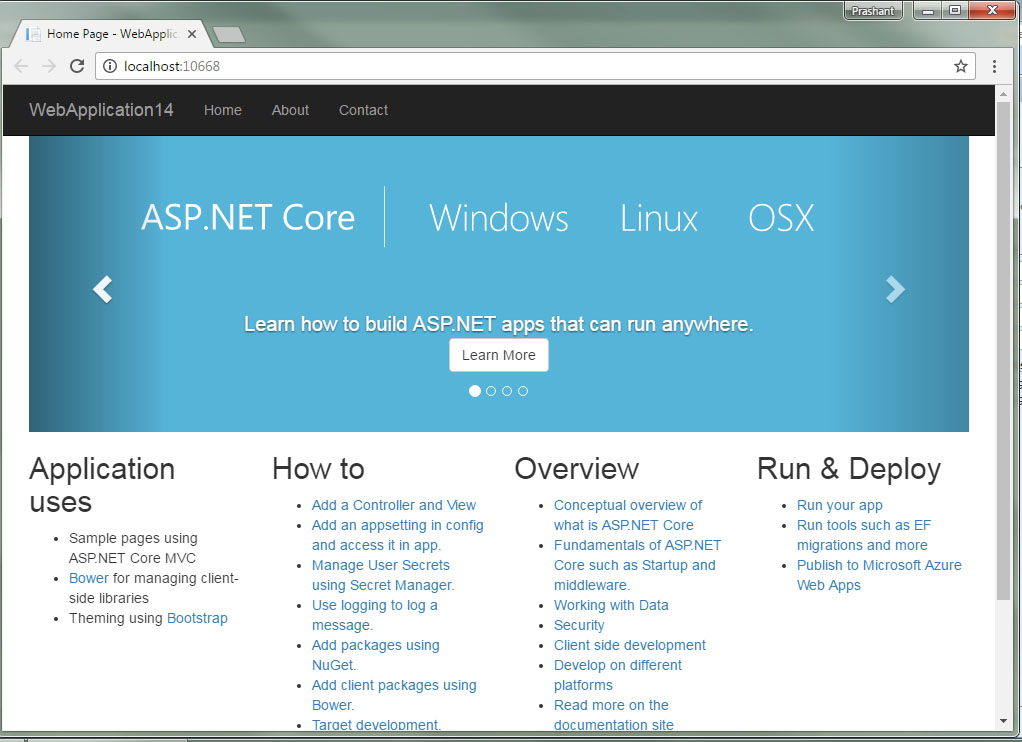The image size is (1022, 742).
Task: Click the page scrollbar down arrow
Action: click(x=1003, y=721)
